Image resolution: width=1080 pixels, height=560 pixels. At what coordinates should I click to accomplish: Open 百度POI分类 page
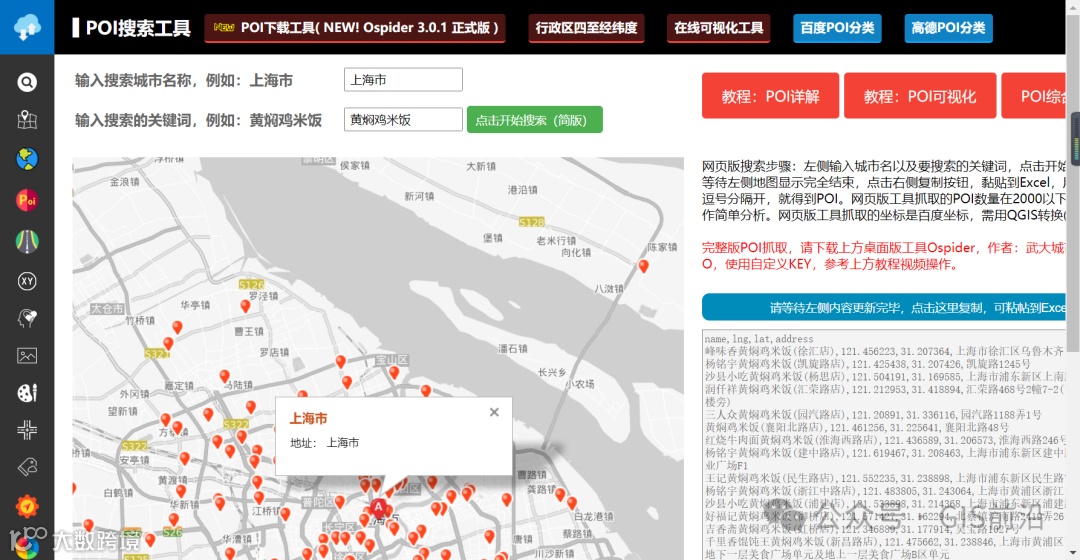tap(837, 28)
